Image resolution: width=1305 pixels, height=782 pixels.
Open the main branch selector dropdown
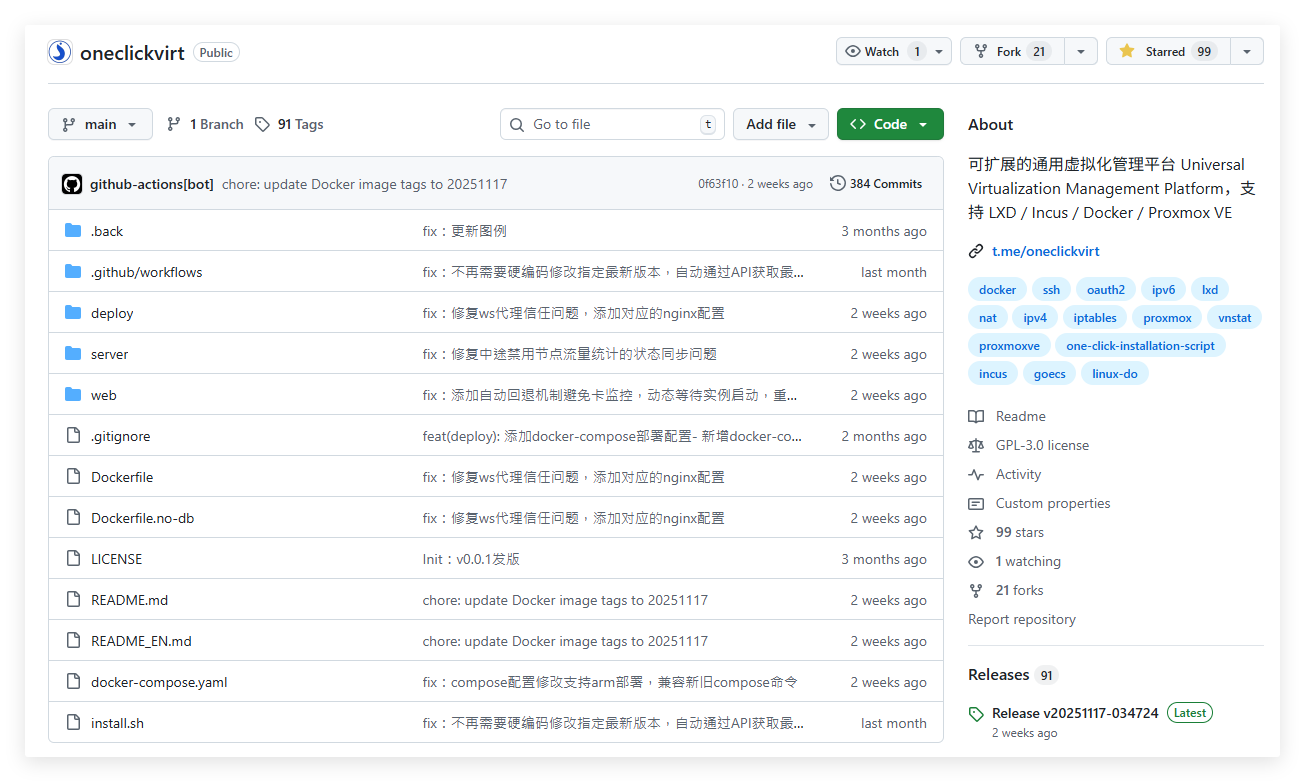pyautogui.click(x=100, y=123)
